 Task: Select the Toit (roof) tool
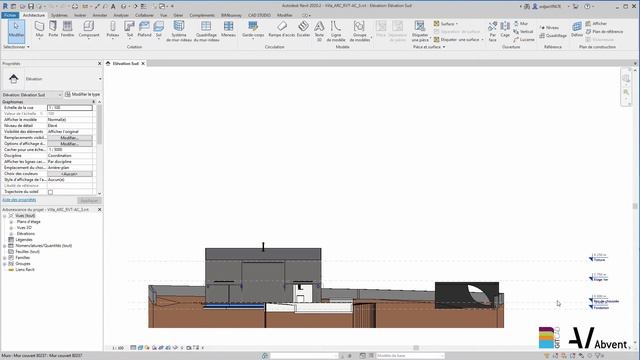129,29
